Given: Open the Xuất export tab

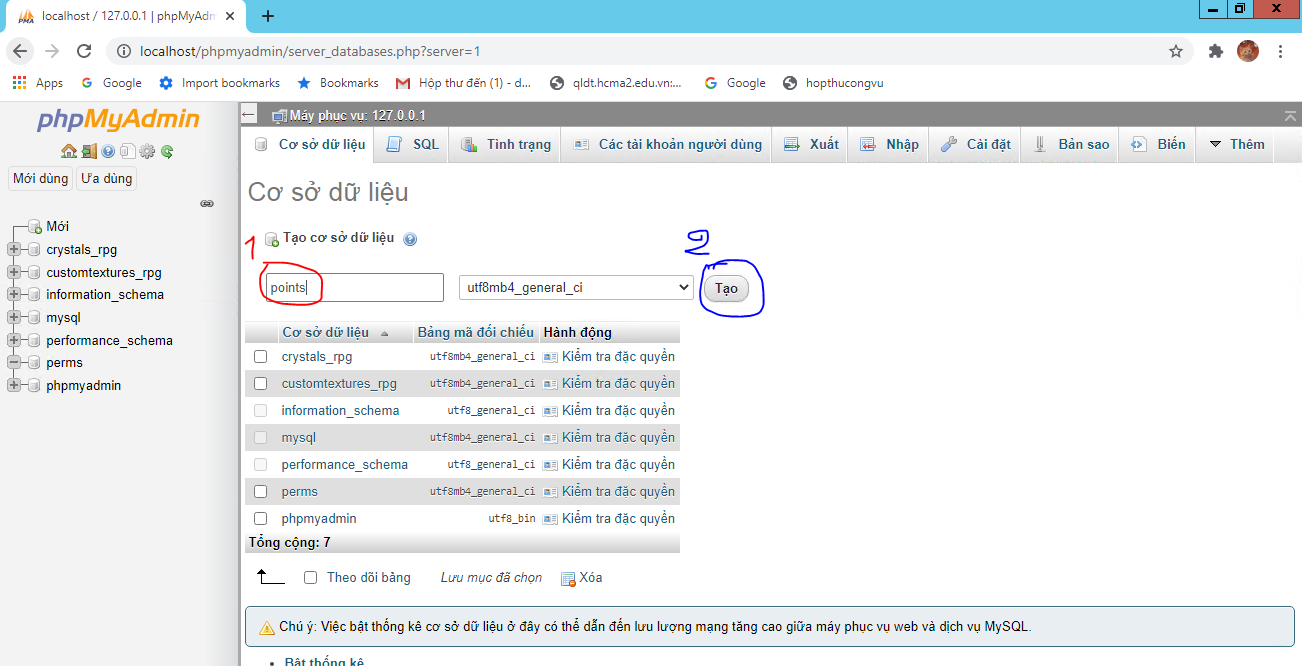Looking at the screenshot, I should (811, 144).
